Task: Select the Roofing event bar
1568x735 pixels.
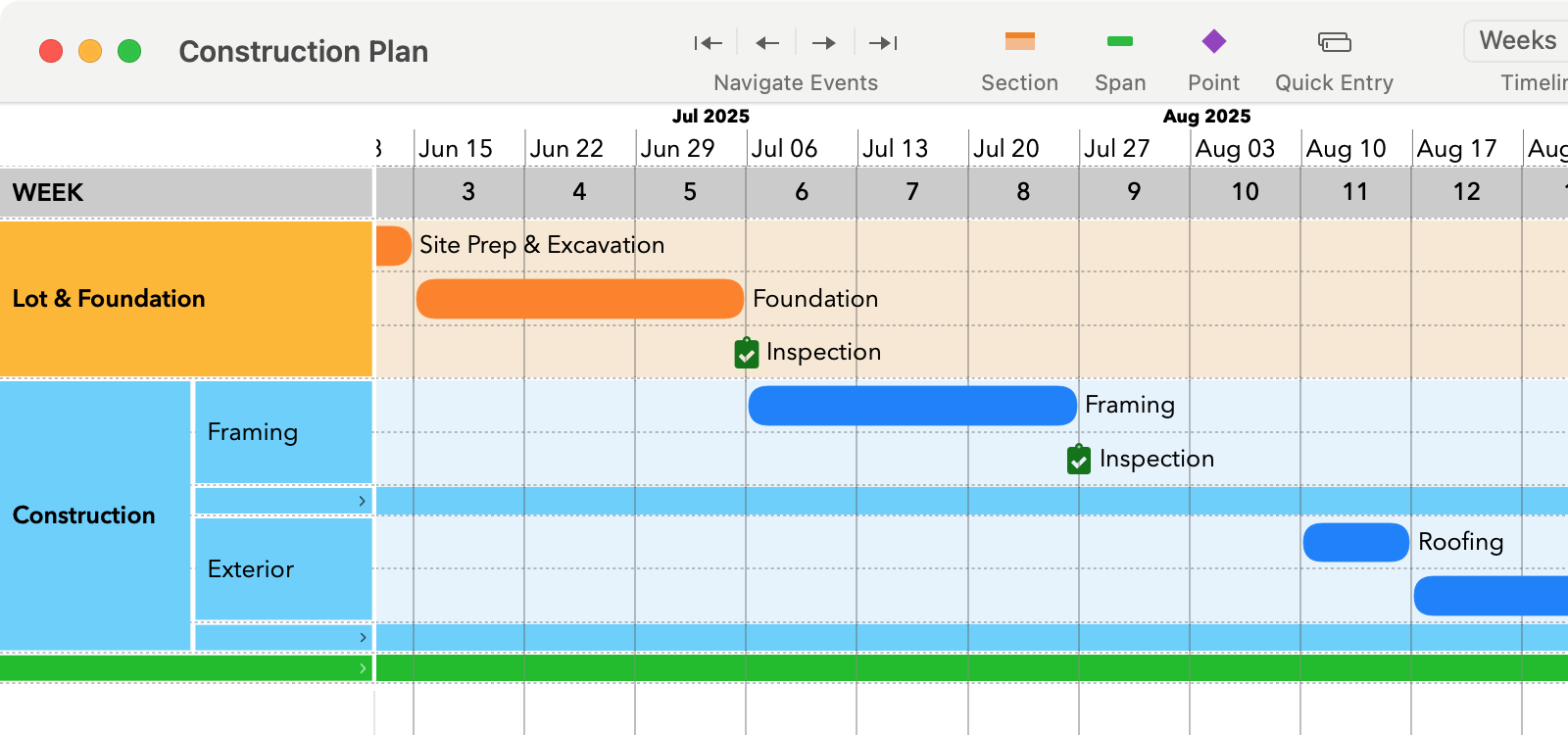Action: 1355,542
